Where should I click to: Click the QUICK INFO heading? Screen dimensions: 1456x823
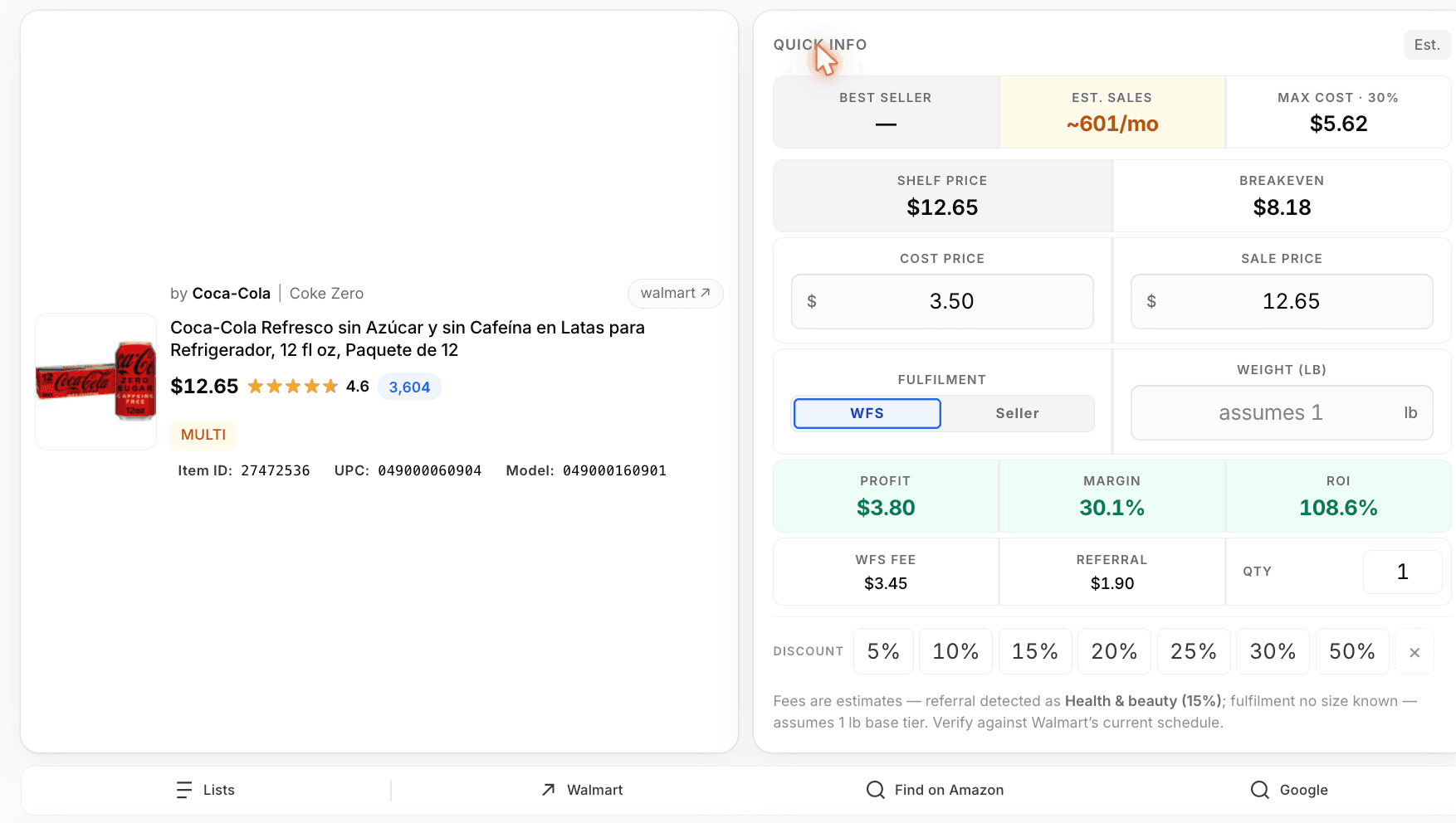click(819, 45)
